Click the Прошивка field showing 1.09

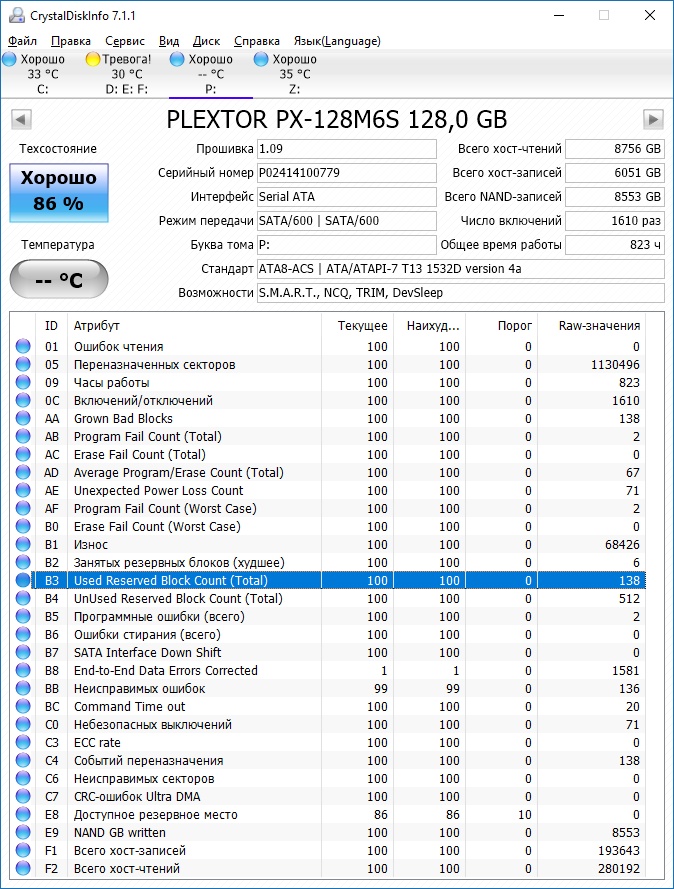pyautogui.click(x=347, y=149)
